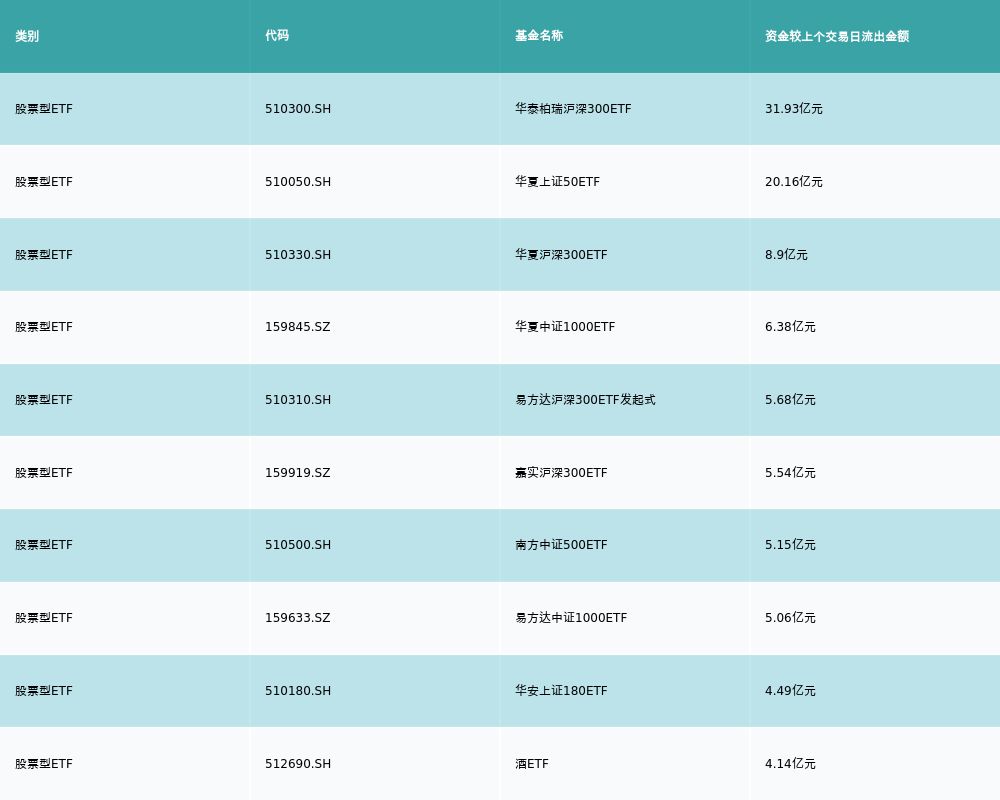The image size is (1000, 800).
Task: Click 股票型ETF in the 510180.SH row
Action: (x=44, y=691)
